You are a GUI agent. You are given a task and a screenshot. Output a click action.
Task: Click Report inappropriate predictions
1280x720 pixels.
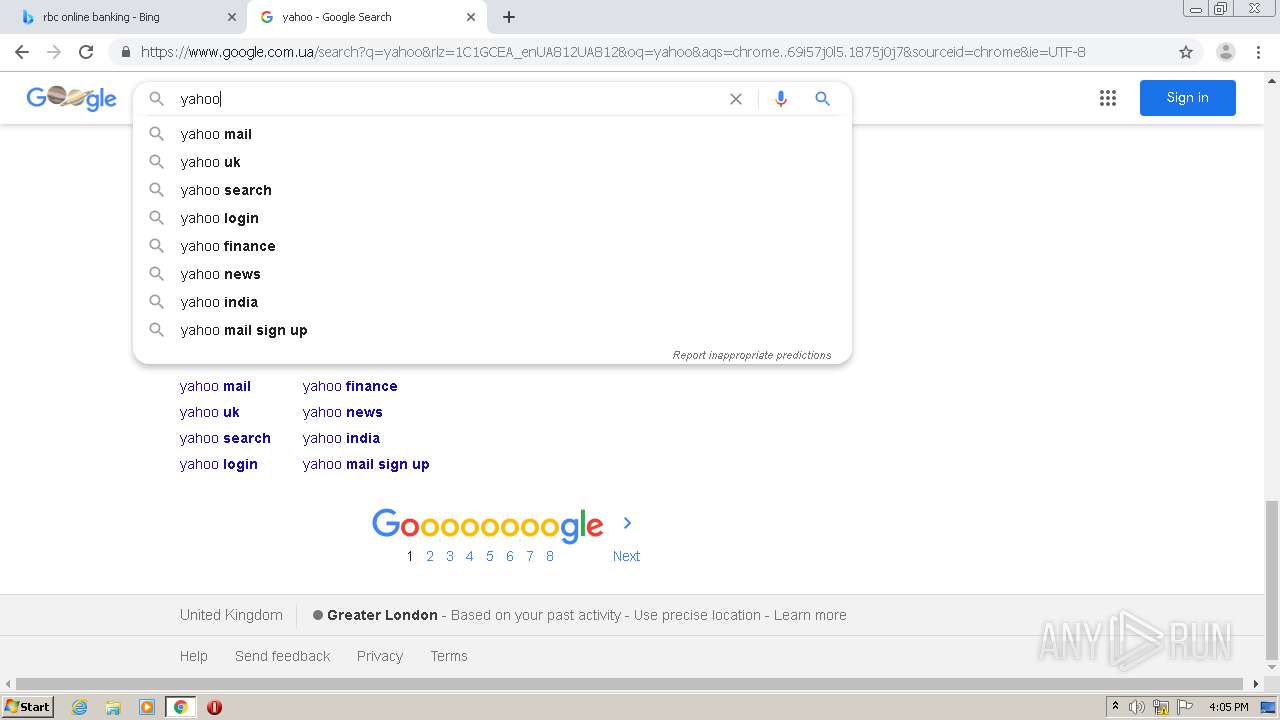(752, 355)
